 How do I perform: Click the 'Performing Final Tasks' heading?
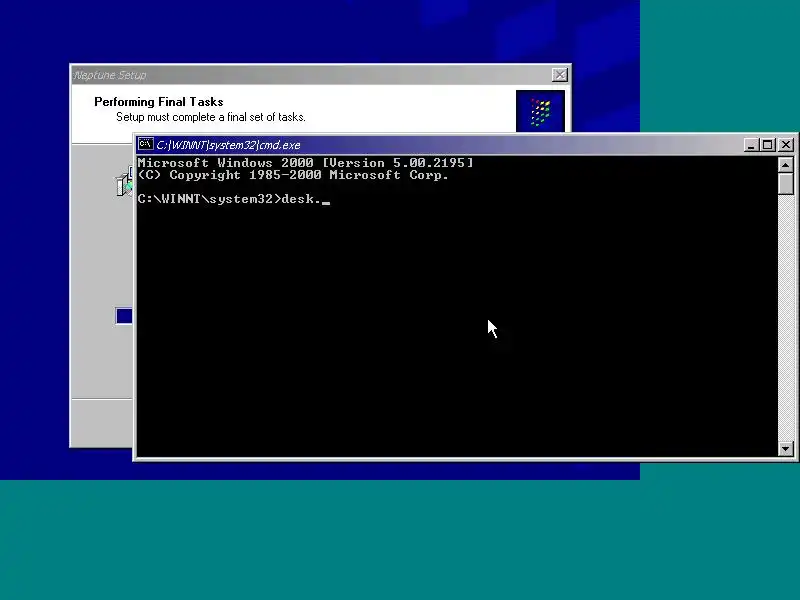coord(159,102)
